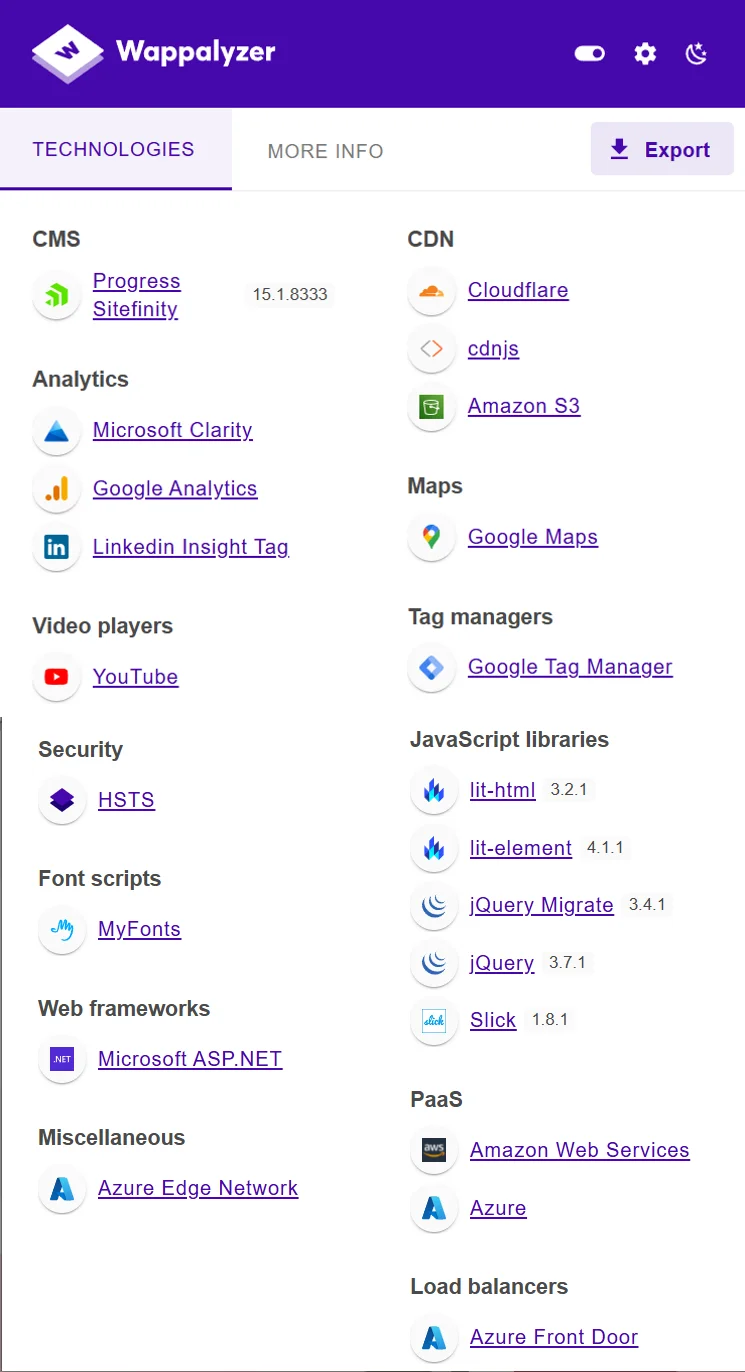Click the MyFonts icon
Image resolution: width=745 pixels, height=1372 pixels.
click(62, 929)
